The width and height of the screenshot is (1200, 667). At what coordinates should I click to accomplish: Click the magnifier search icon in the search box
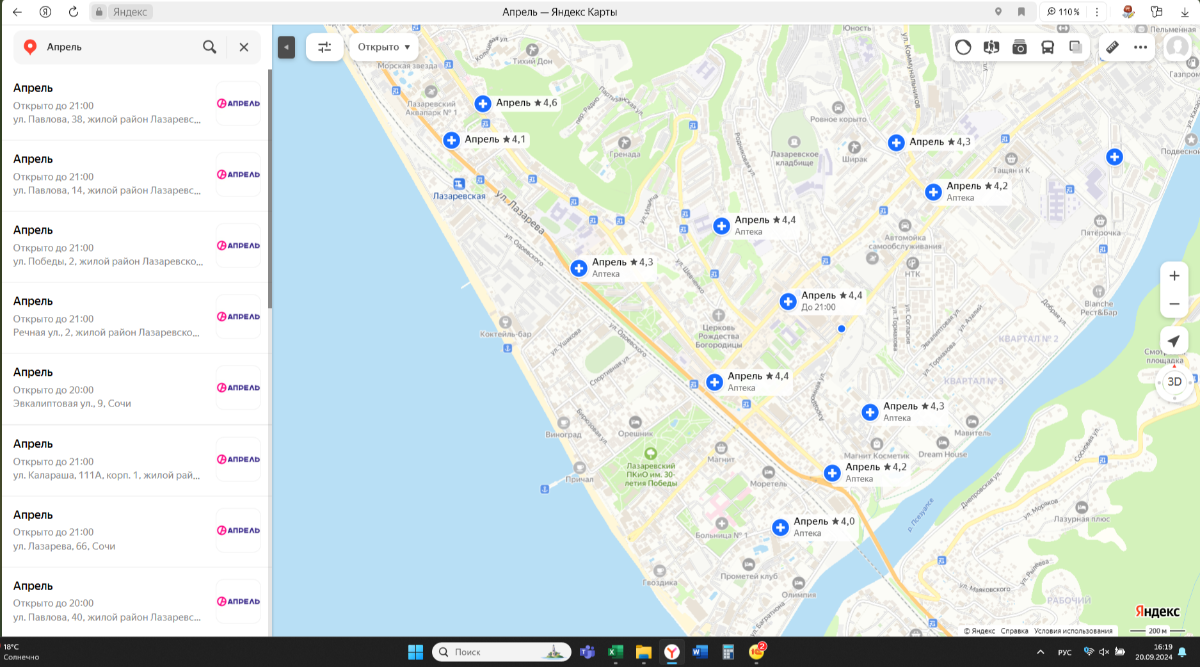209,47
